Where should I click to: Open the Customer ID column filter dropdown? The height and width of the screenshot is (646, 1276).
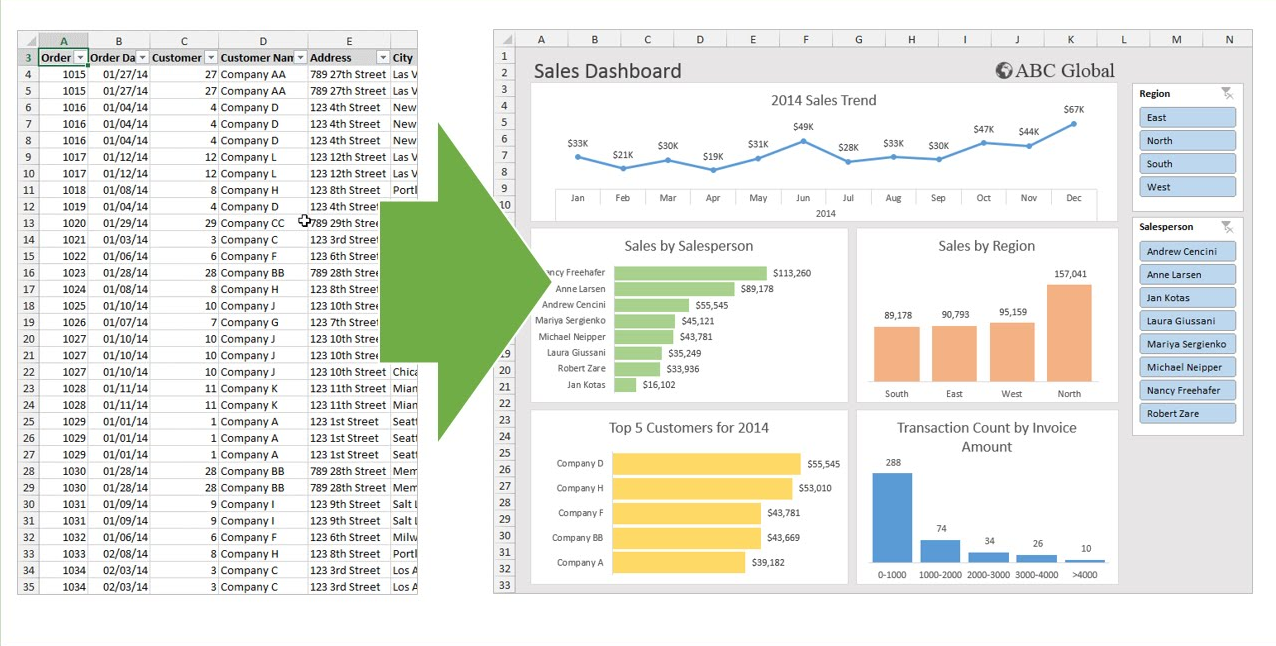click(x=210, y=58)
